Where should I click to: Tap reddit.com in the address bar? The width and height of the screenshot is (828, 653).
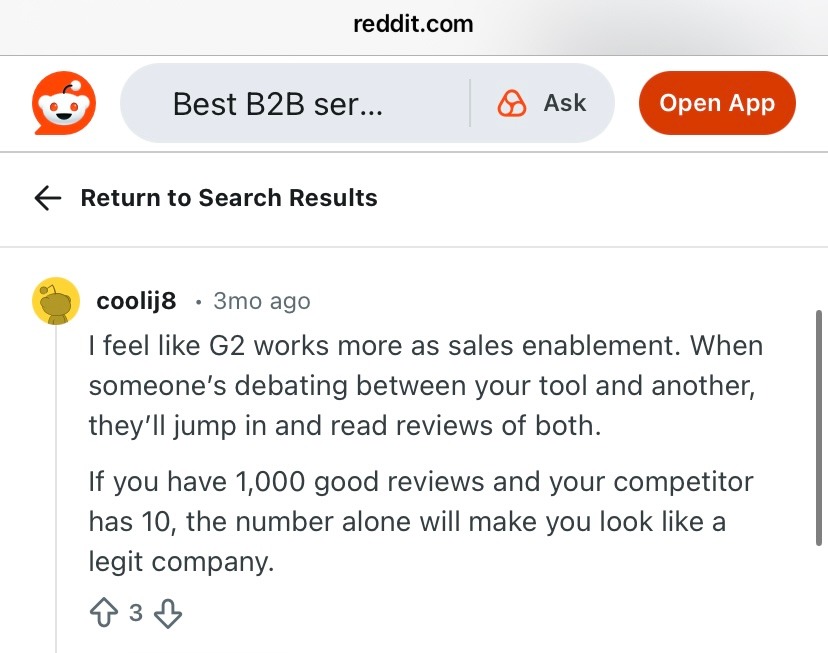point(414,24)
